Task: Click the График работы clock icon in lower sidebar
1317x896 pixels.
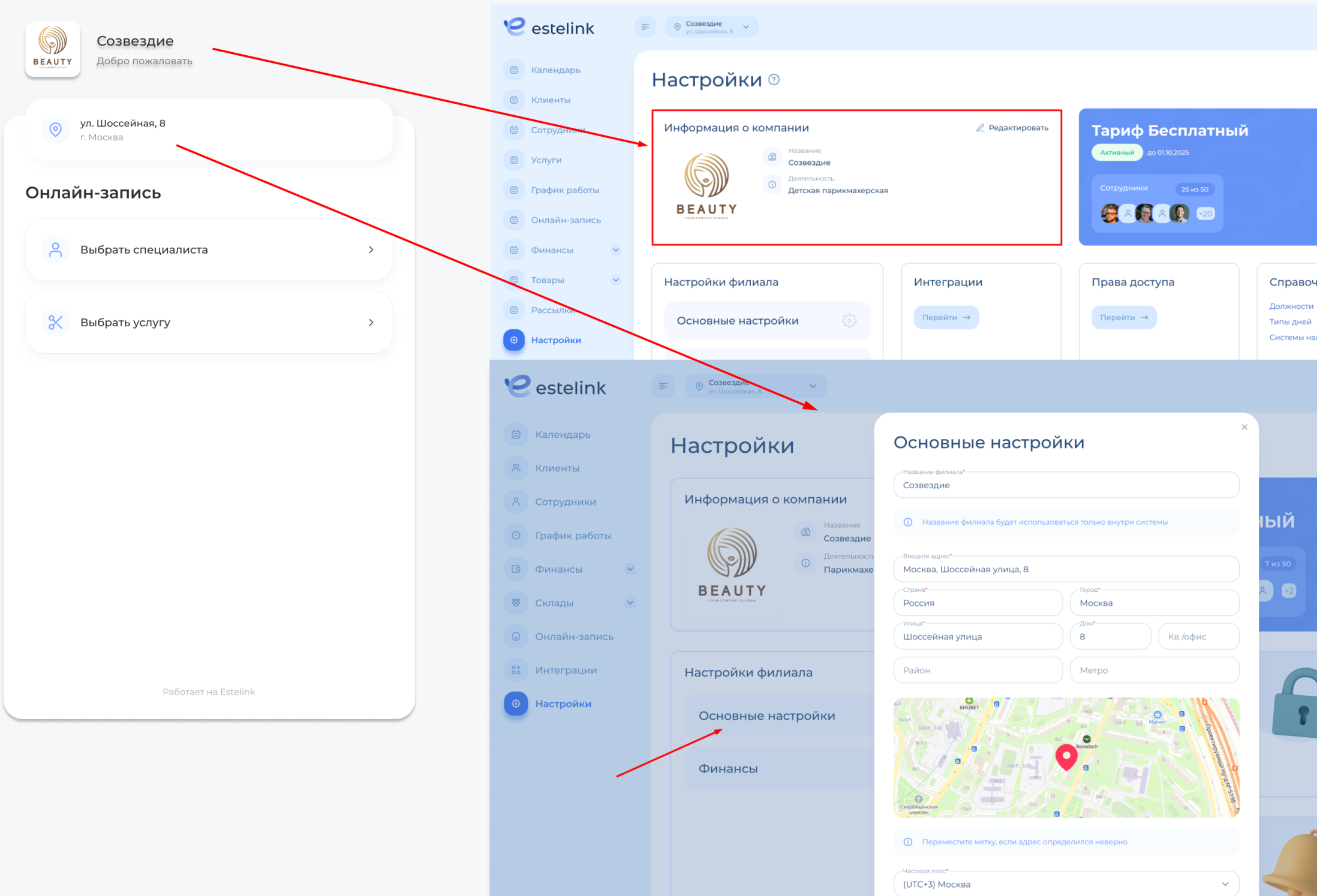Action: click(x=516, y=535)
